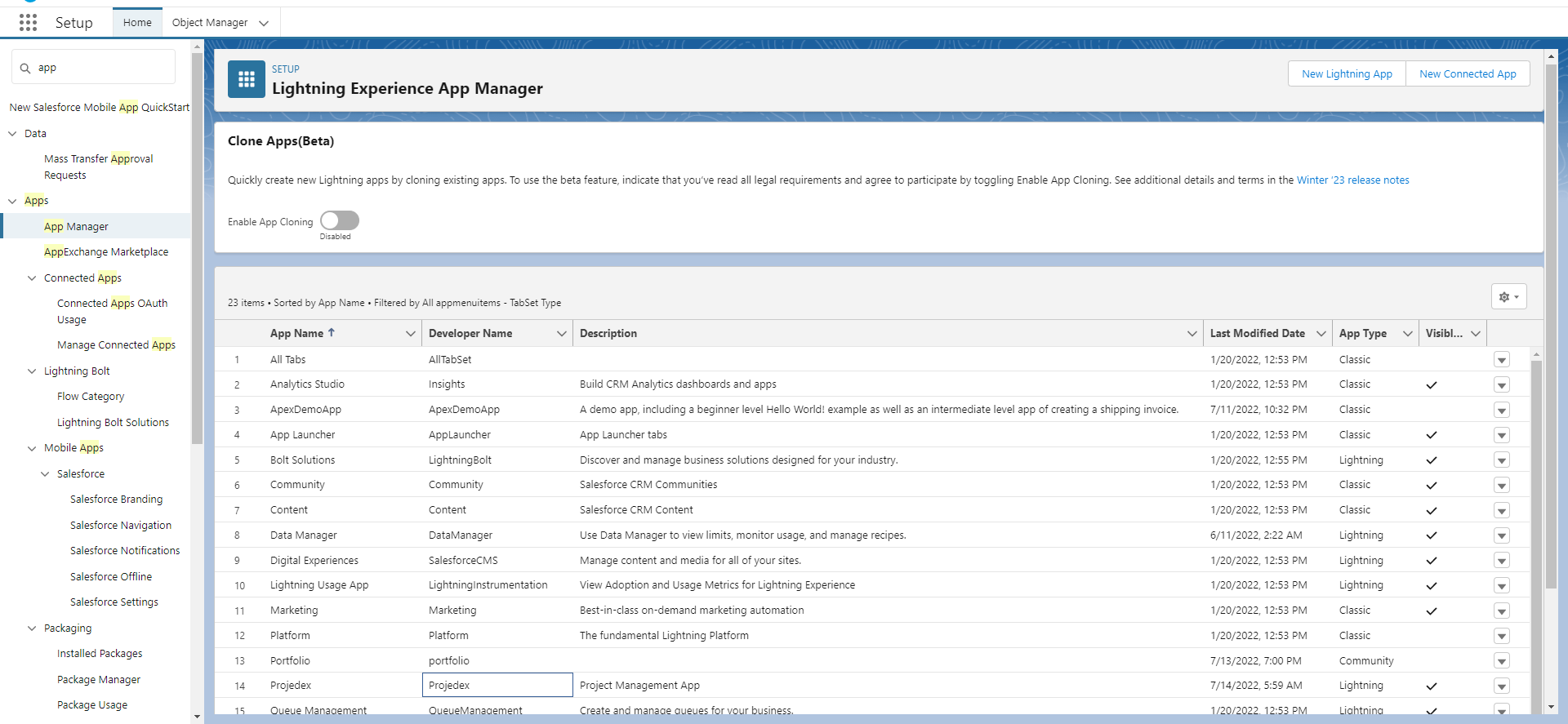Open Lightning Bolt Solutions sidebar item
The width and height of the screenshot is (1568, 724).
pyautogui.click(x=113, y=423)
